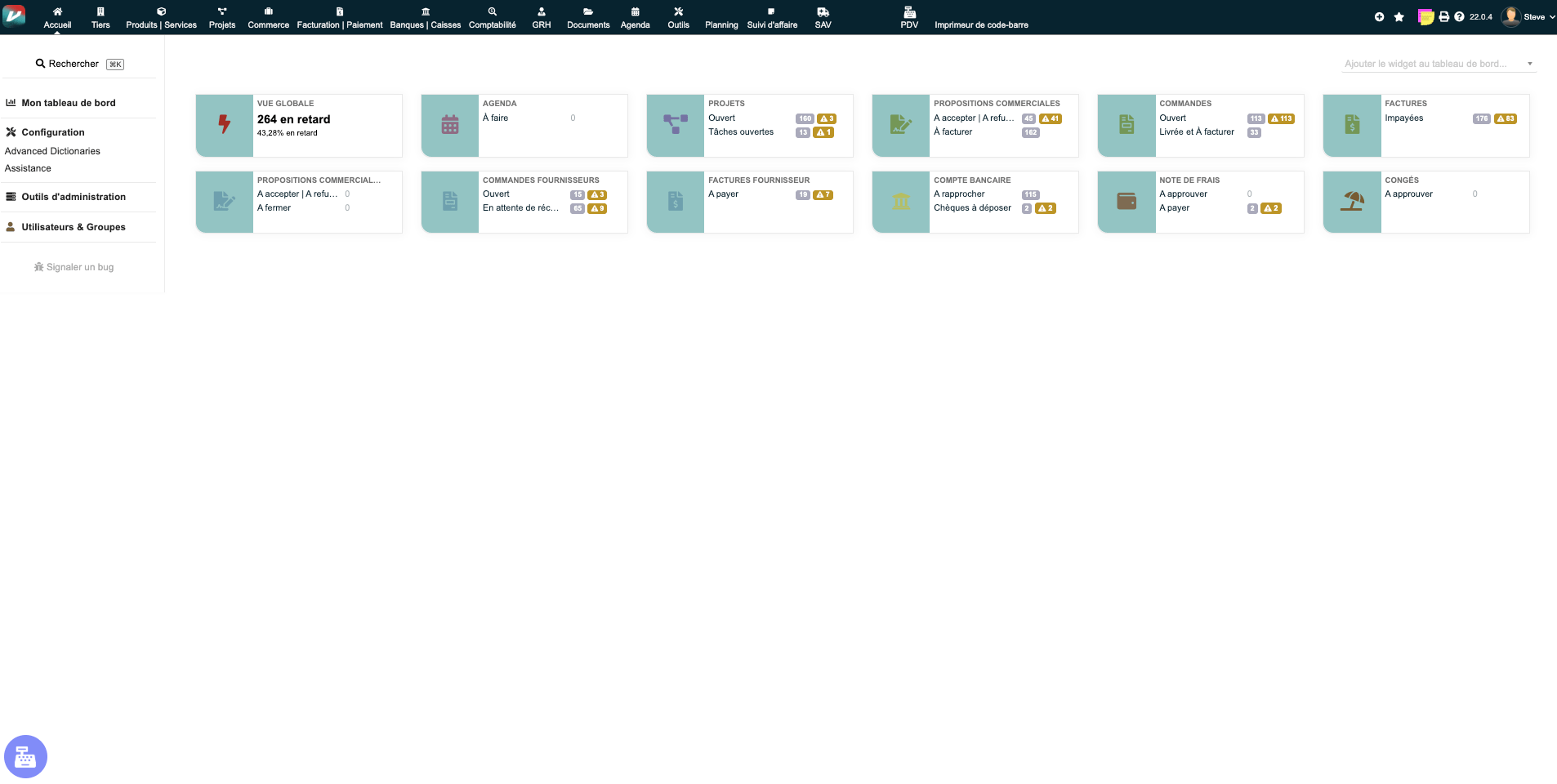Click the Vue Globale lightning bolt icon
This screenshot has height=784, width=1557.
(x=224, y=125)
